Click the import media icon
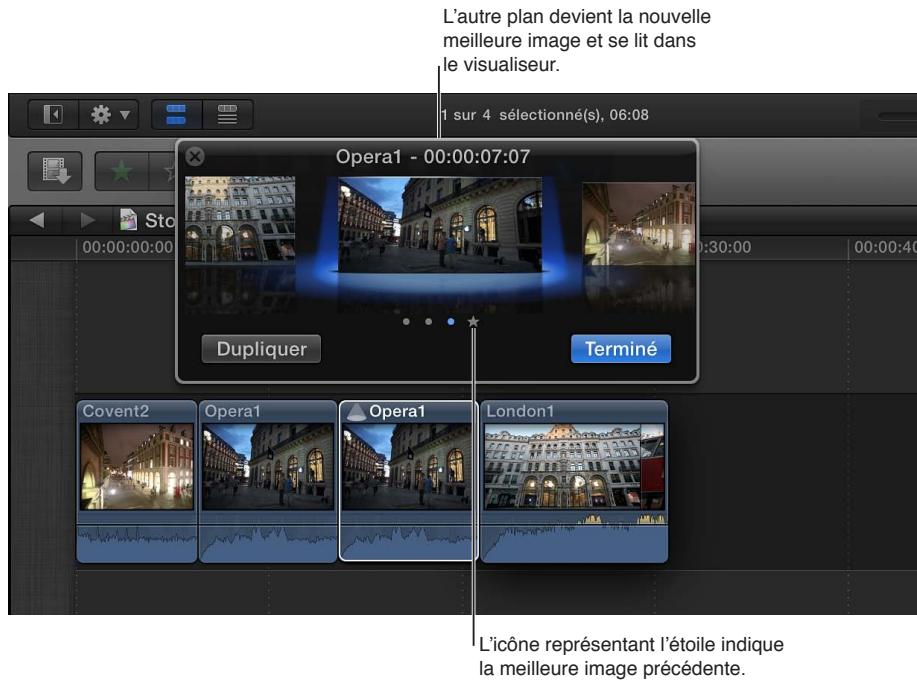 (55, 171)
